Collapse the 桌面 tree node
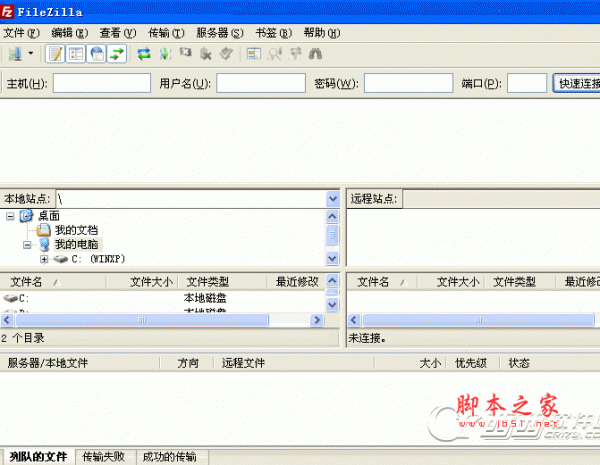The height and width of the screenshot is (465, 600). (x=10, y=216)
